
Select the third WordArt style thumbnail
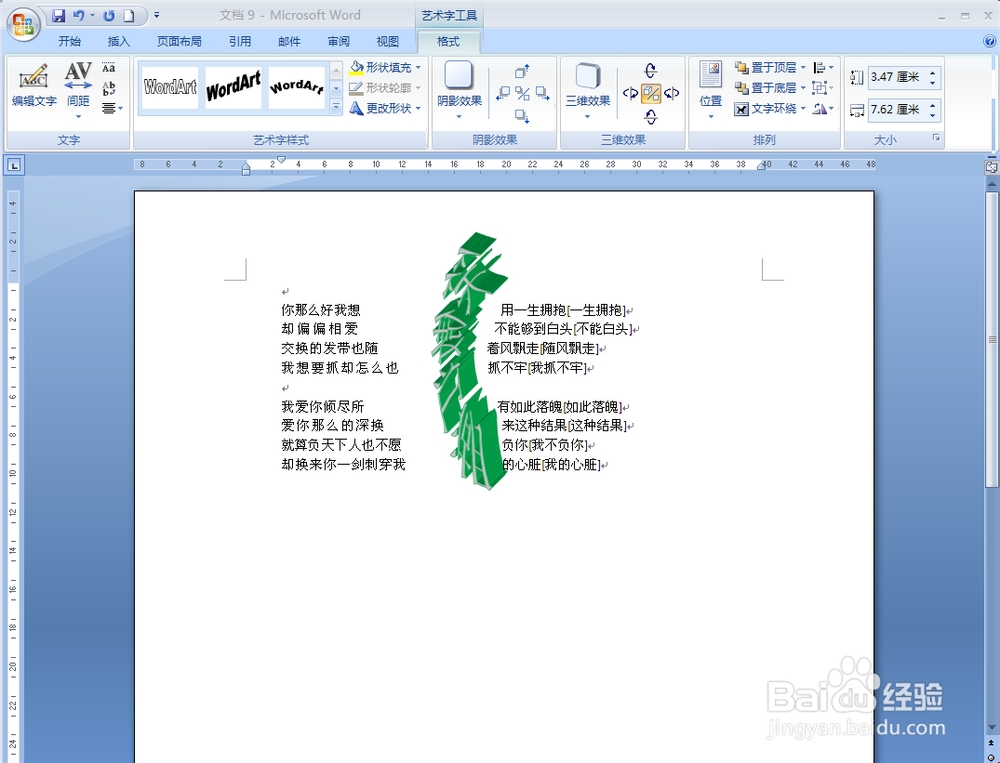pyautogui.click(x=296, y=87)
